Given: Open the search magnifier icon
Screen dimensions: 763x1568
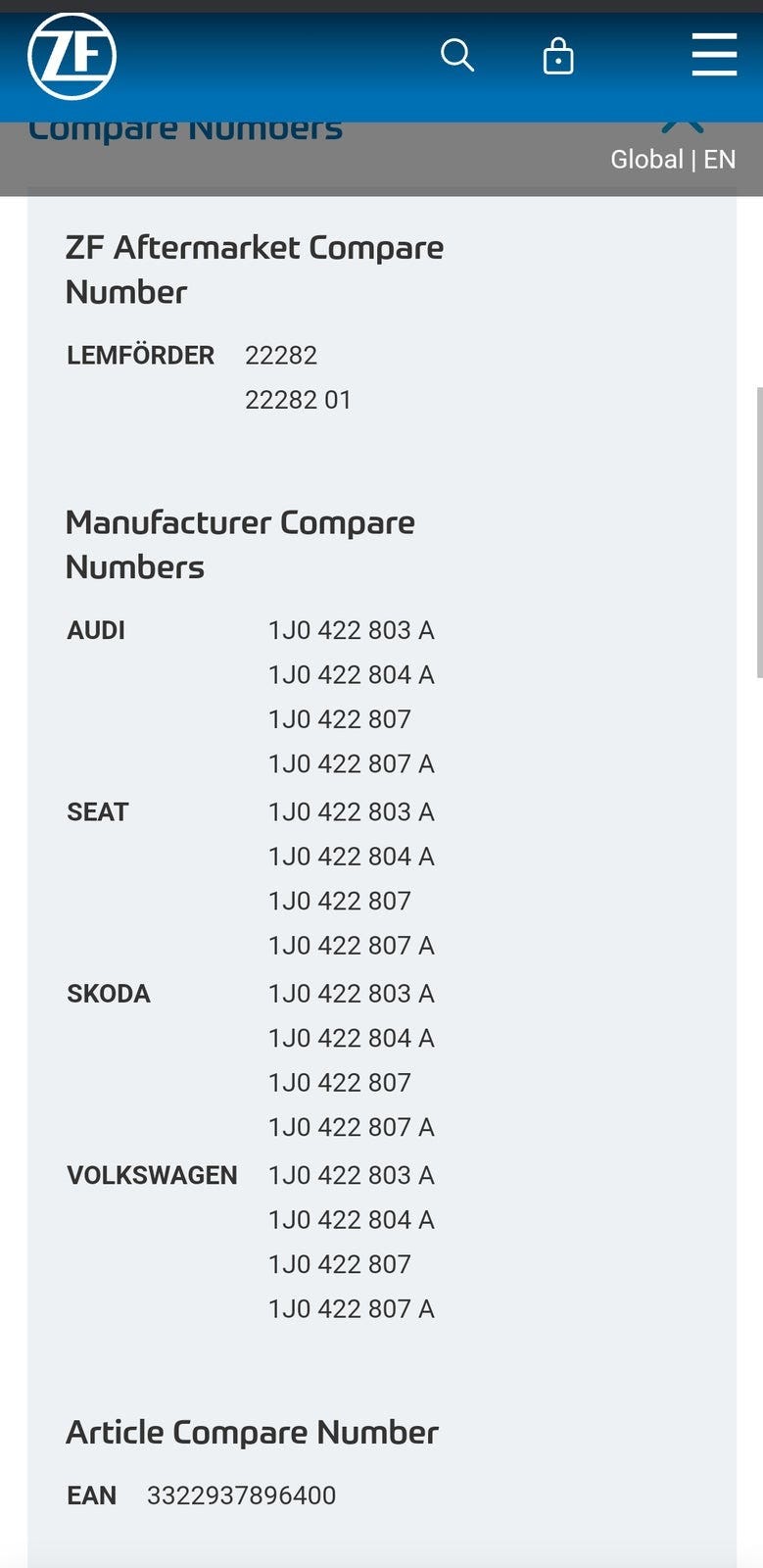Looking at the screenshot, I should pos(456,56).
